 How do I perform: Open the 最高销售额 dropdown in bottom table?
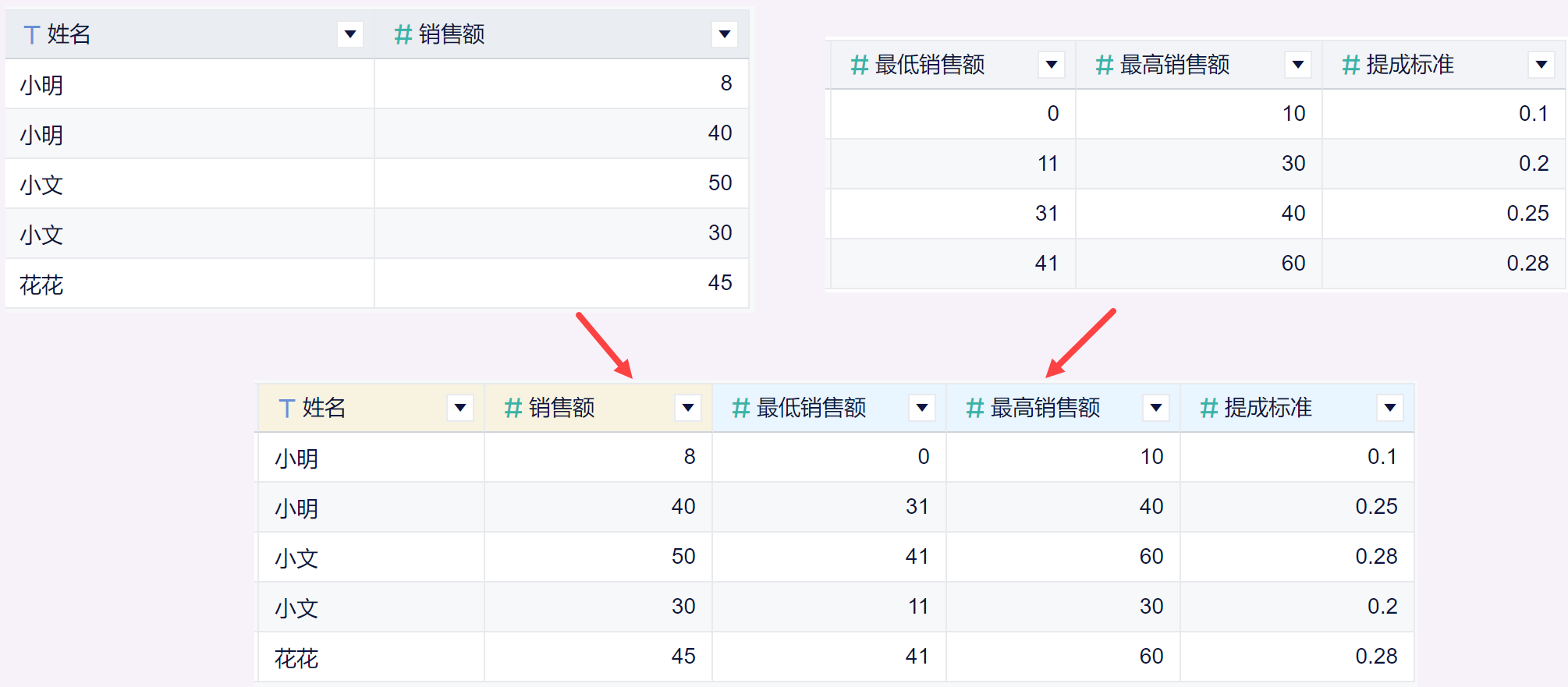point(1156,408)
